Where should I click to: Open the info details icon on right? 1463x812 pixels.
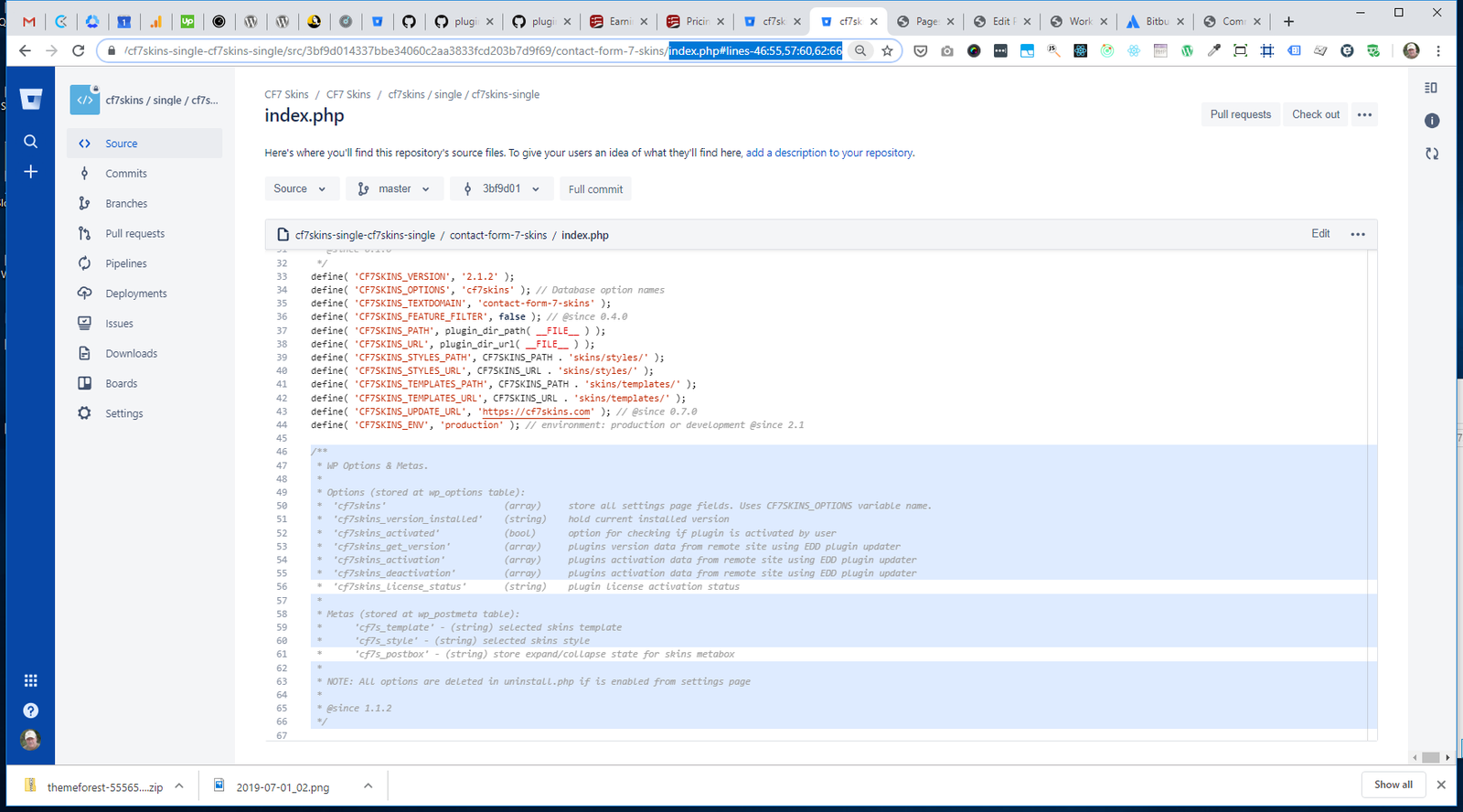point(1432,121)
